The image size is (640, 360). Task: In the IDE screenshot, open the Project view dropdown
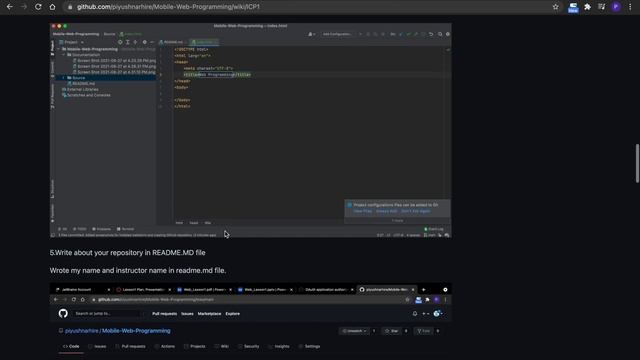click(x=72, y=42)
